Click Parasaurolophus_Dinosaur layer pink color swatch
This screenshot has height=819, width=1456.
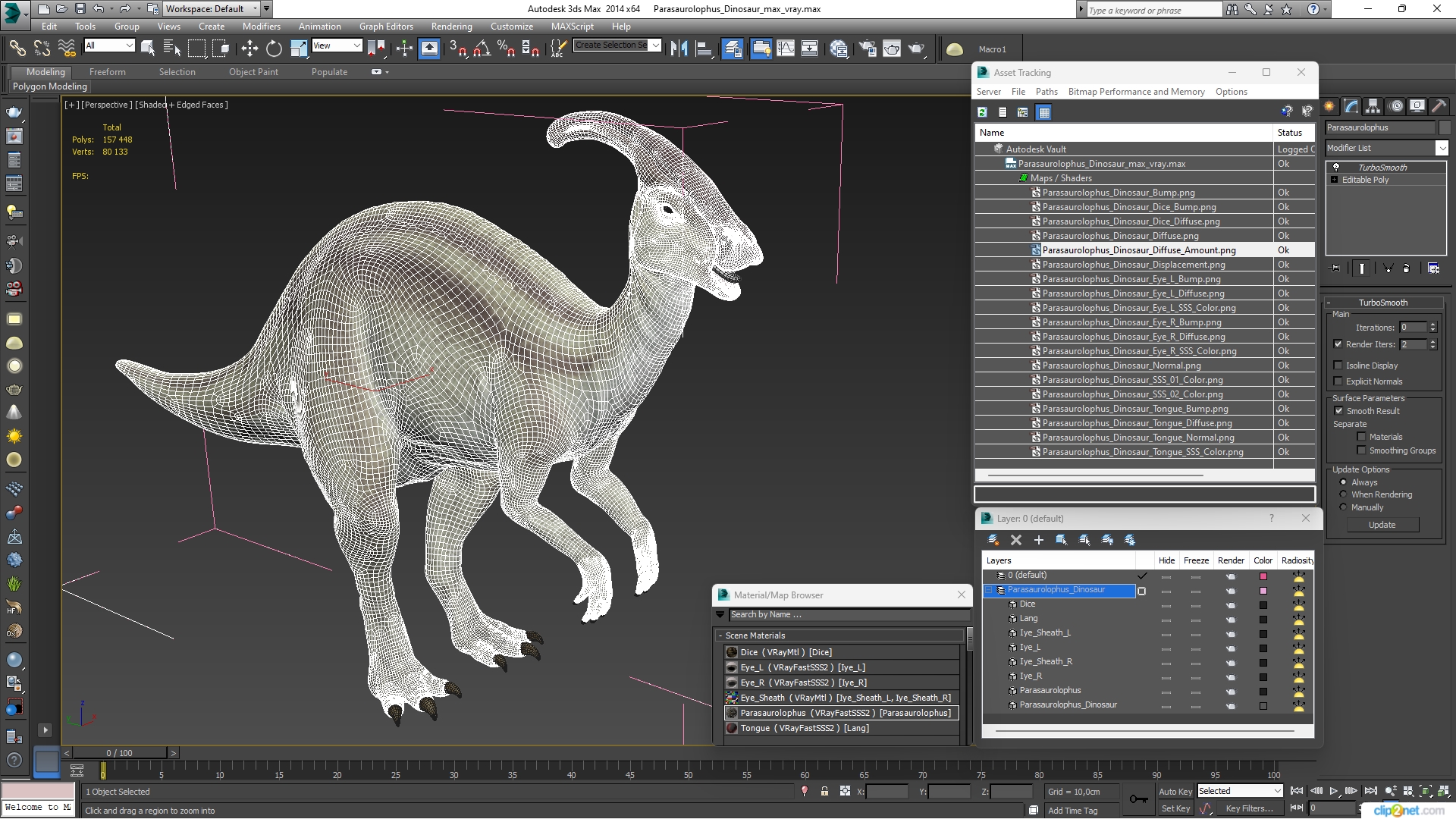1263,591
